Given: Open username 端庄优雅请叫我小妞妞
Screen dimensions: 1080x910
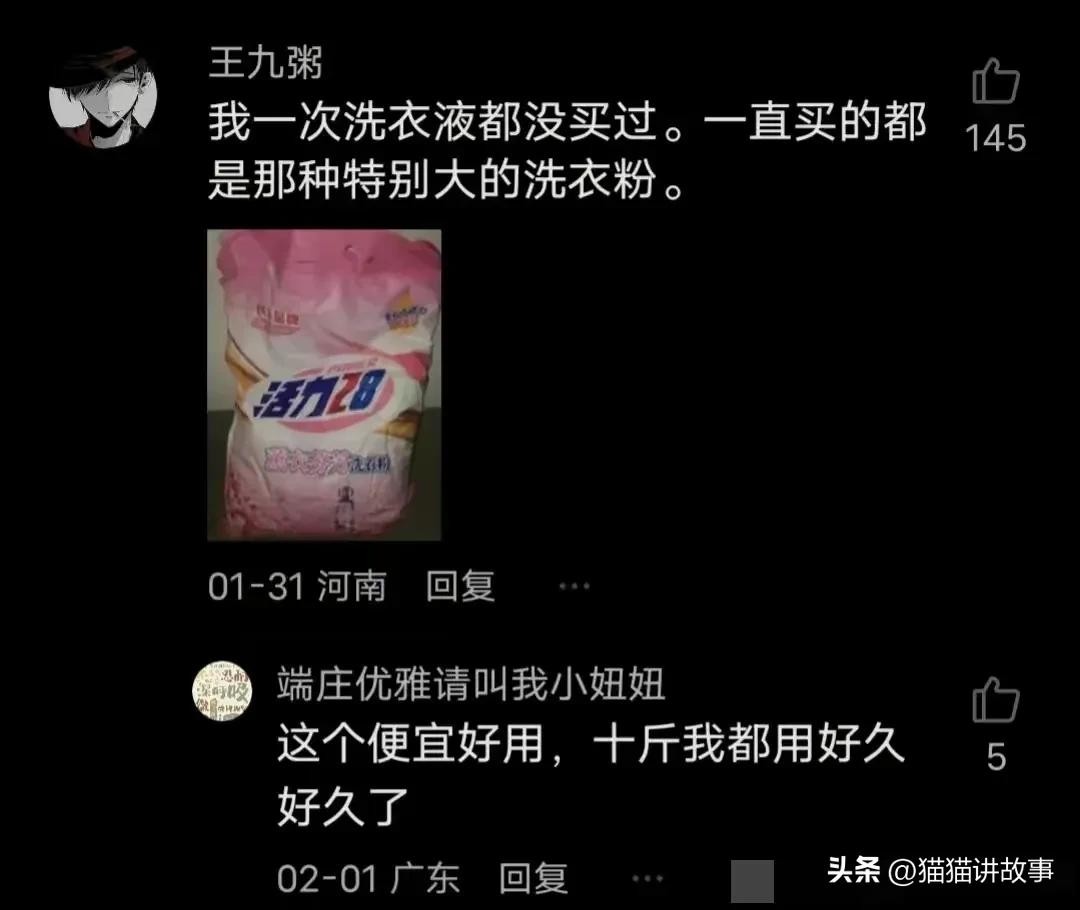Looking at the screenshot, I should point(471,684).
